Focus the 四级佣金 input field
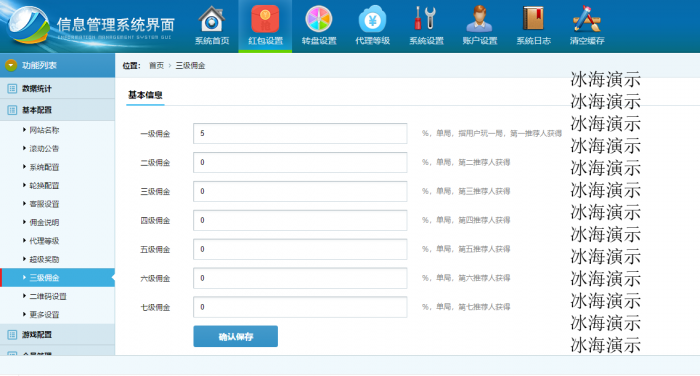Image resolution: width=700 pixels, height=376 pixels. click(x=300, y=220)
